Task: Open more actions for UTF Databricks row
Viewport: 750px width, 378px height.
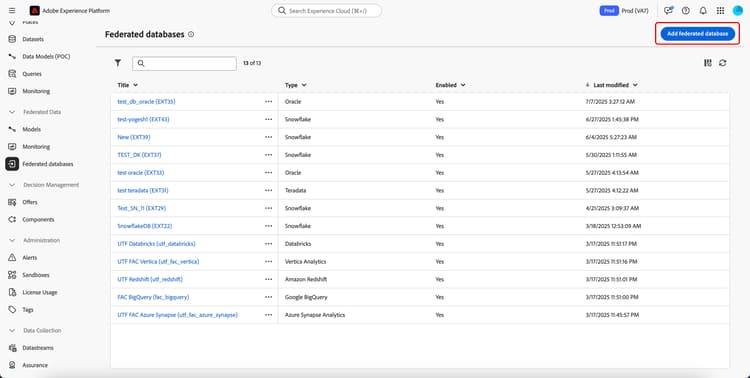Action: [268, 244]
